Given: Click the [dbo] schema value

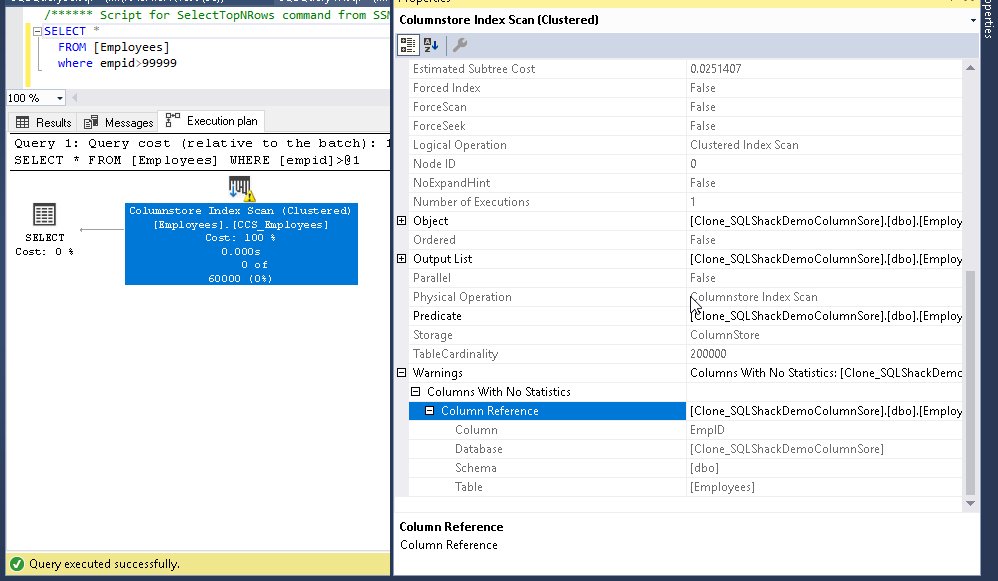Looking at the screenshot, I should point(704,468).
